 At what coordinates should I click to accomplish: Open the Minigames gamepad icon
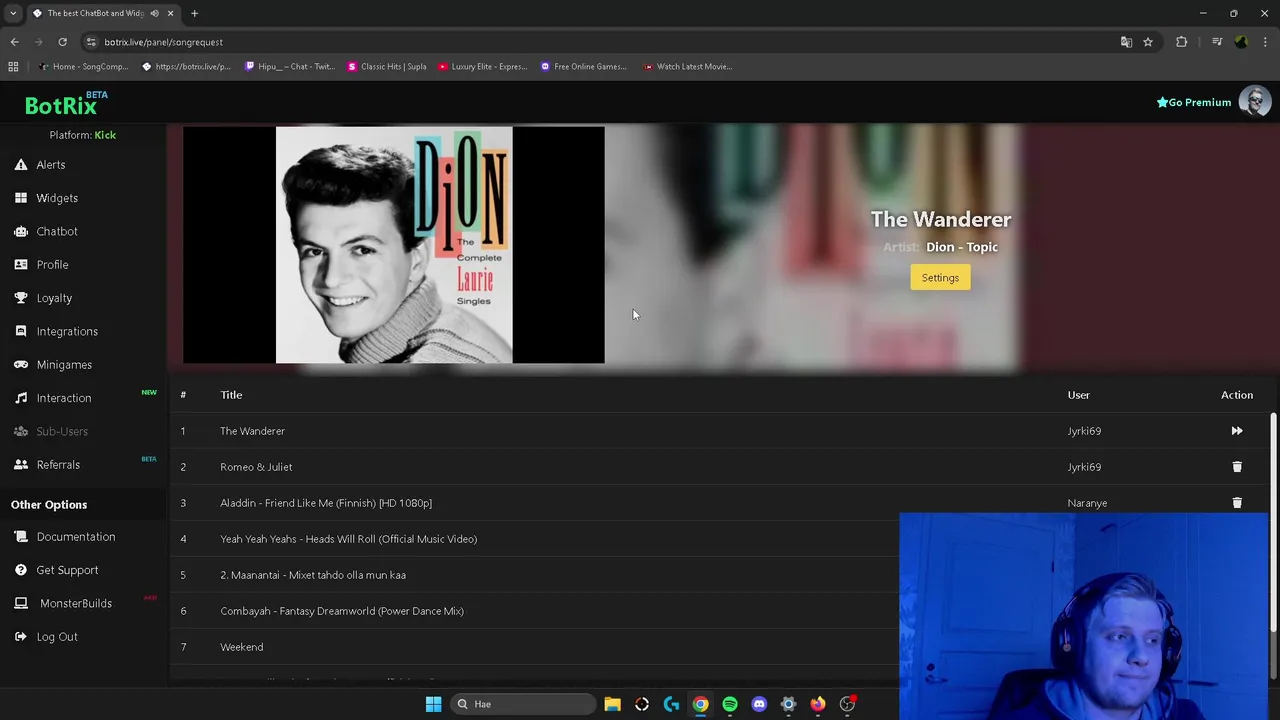(21, 364)
